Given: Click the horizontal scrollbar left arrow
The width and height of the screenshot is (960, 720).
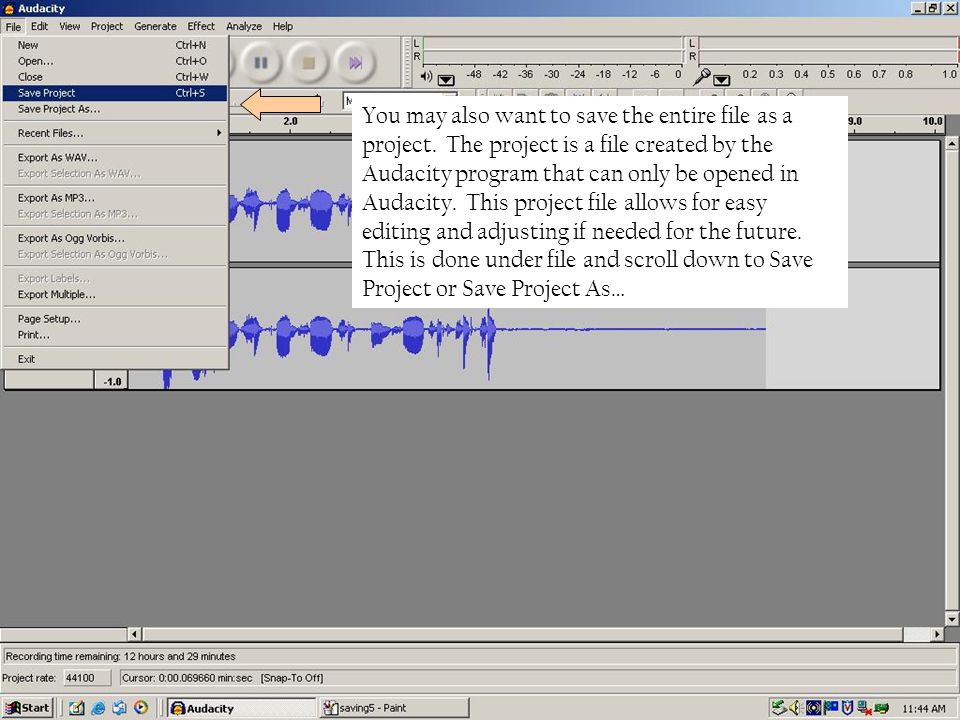Looking at the screenshot, I should (135, 634).
